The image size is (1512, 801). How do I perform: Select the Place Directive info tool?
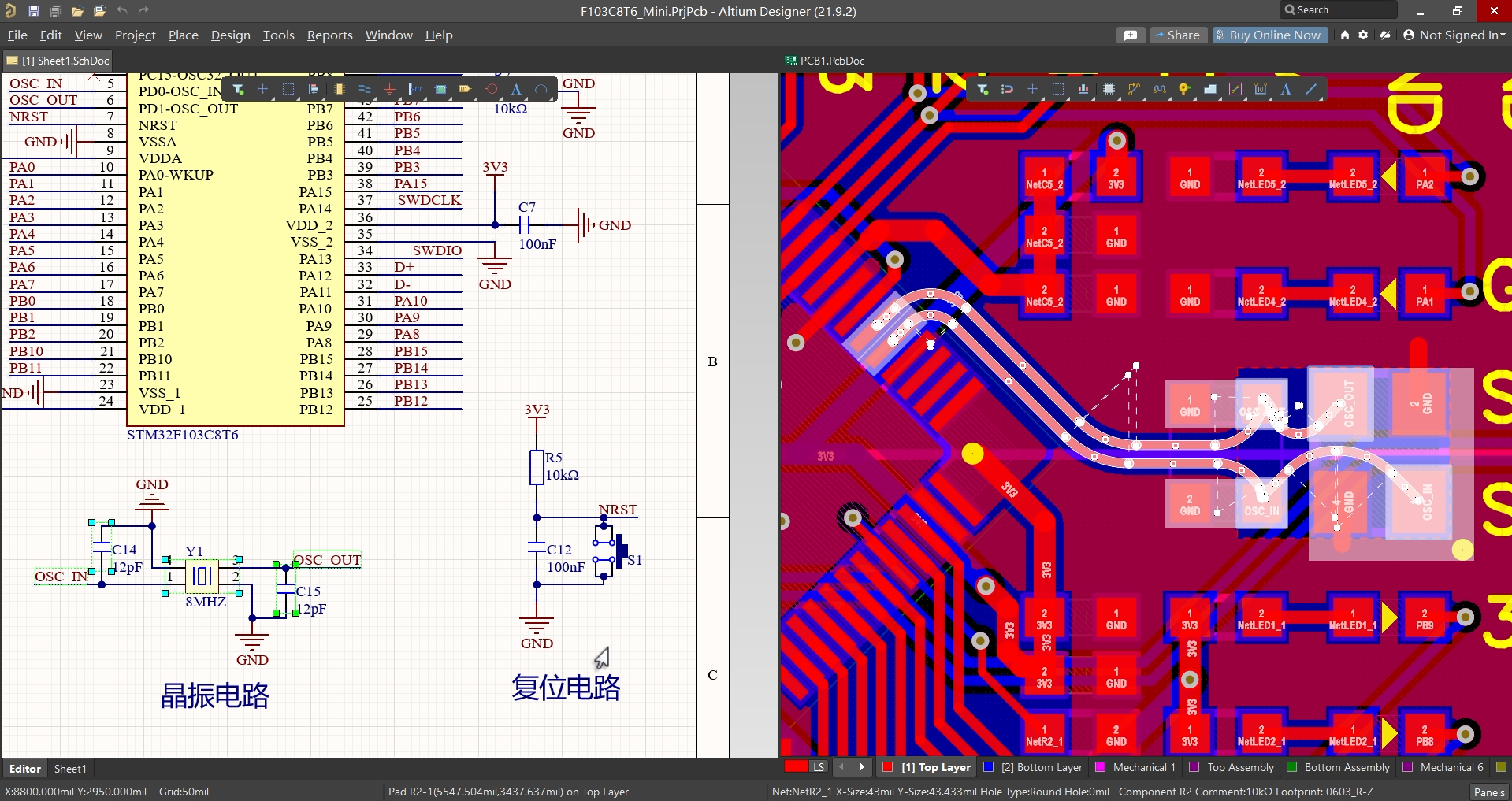tap(490, 89)
